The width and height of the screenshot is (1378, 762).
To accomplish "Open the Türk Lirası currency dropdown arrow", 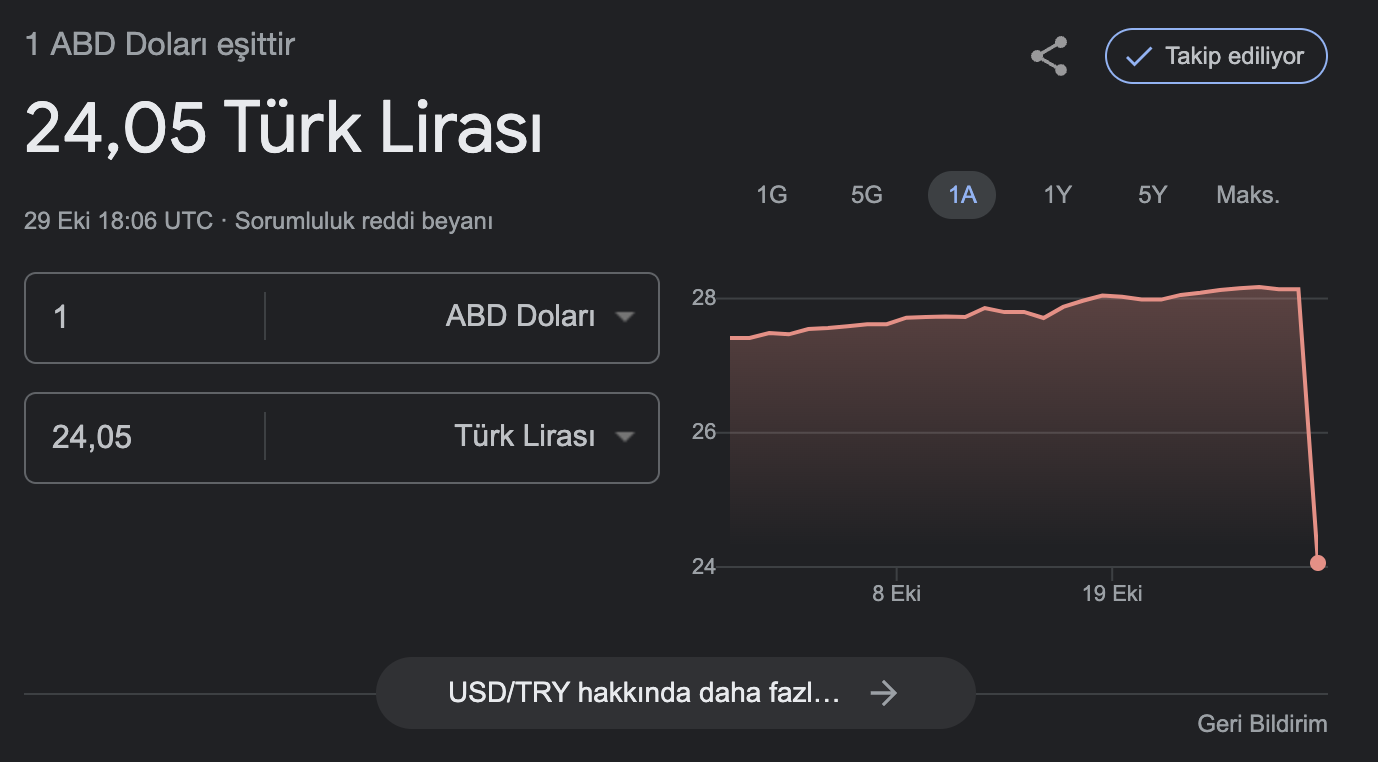I will point(625,437).
